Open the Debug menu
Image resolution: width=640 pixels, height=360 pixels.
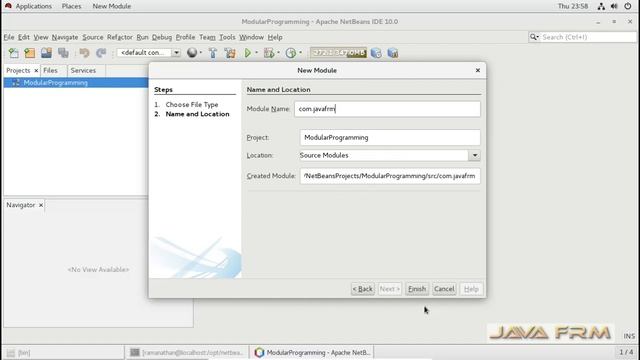click(162, 37)
